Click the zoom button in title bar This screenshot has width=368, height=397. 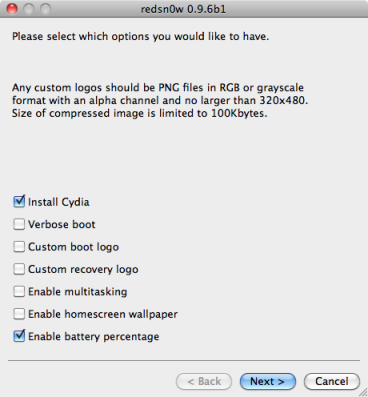click(45, 9)
